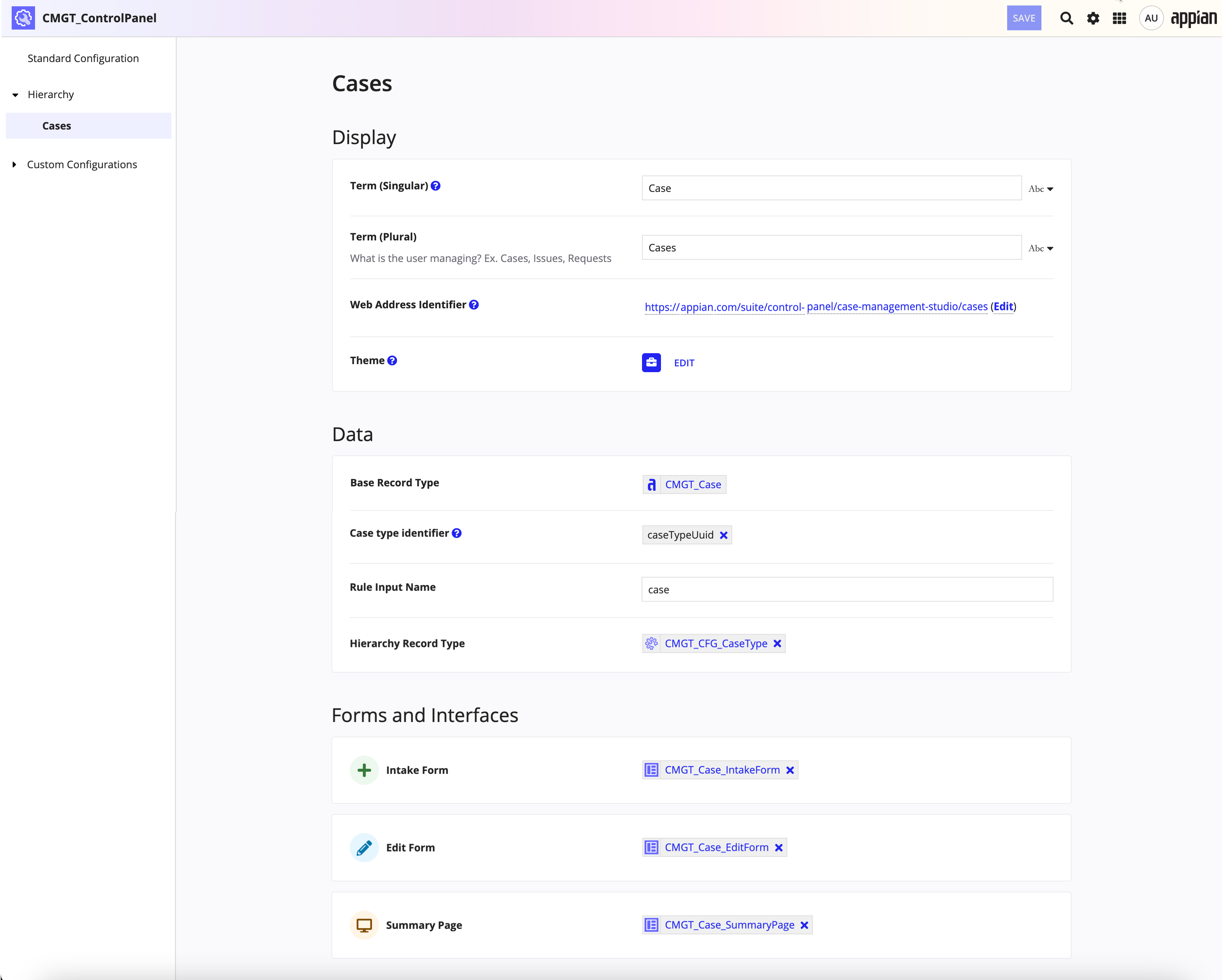Click the Summary Page monitor icon
The height and width of the screenshot is (980, 1222).
(364, 926)
